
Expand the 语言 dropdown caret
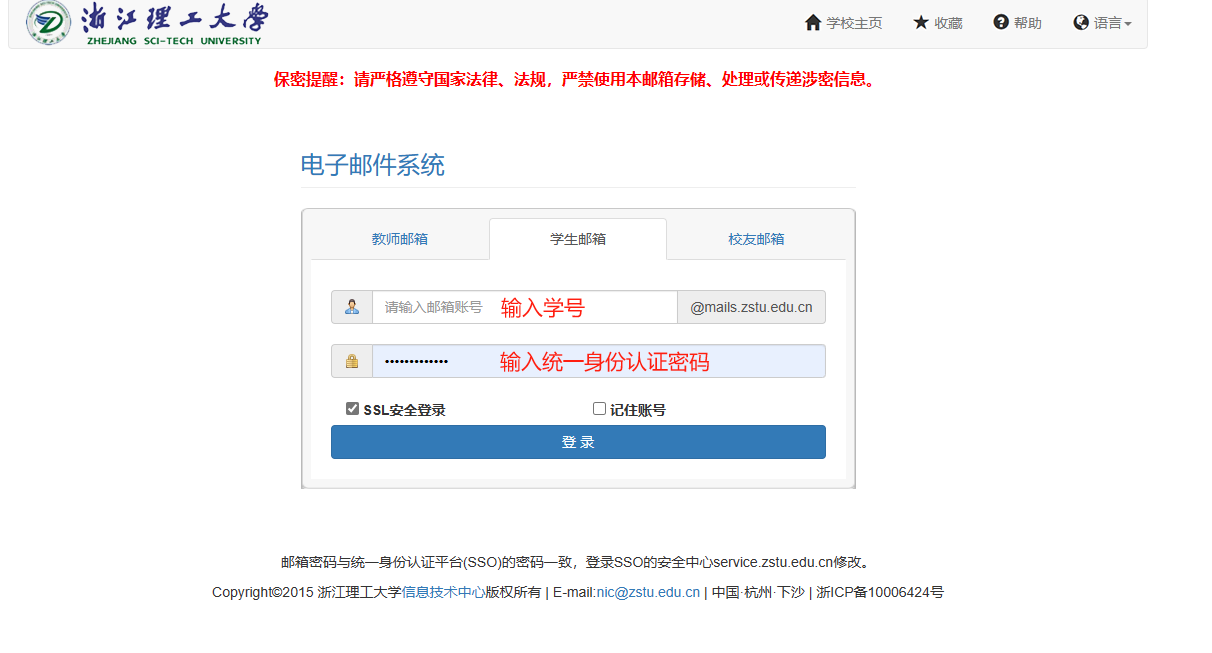(1128, 24)
